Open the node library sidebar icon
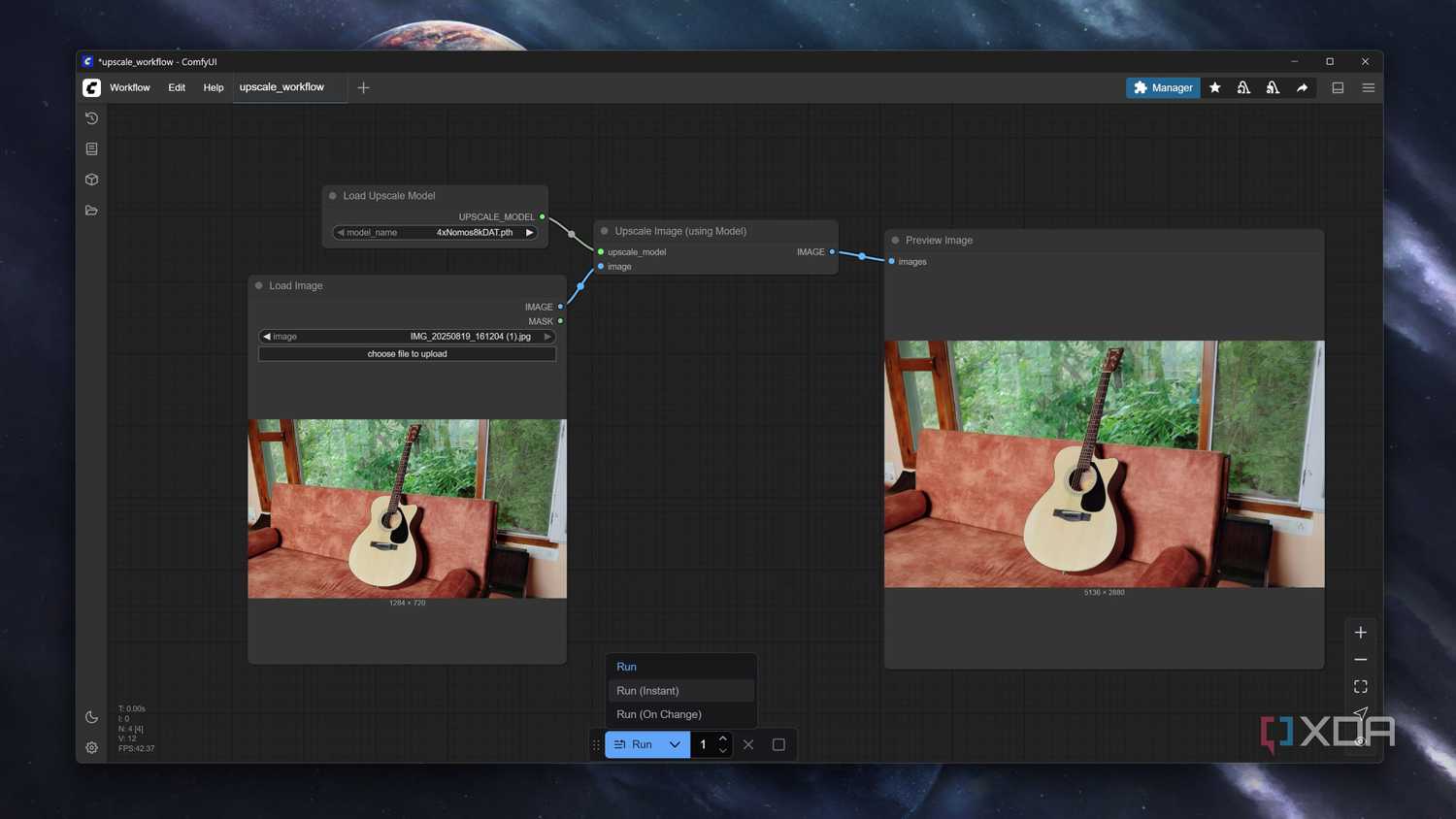 (x=91, y=148)
